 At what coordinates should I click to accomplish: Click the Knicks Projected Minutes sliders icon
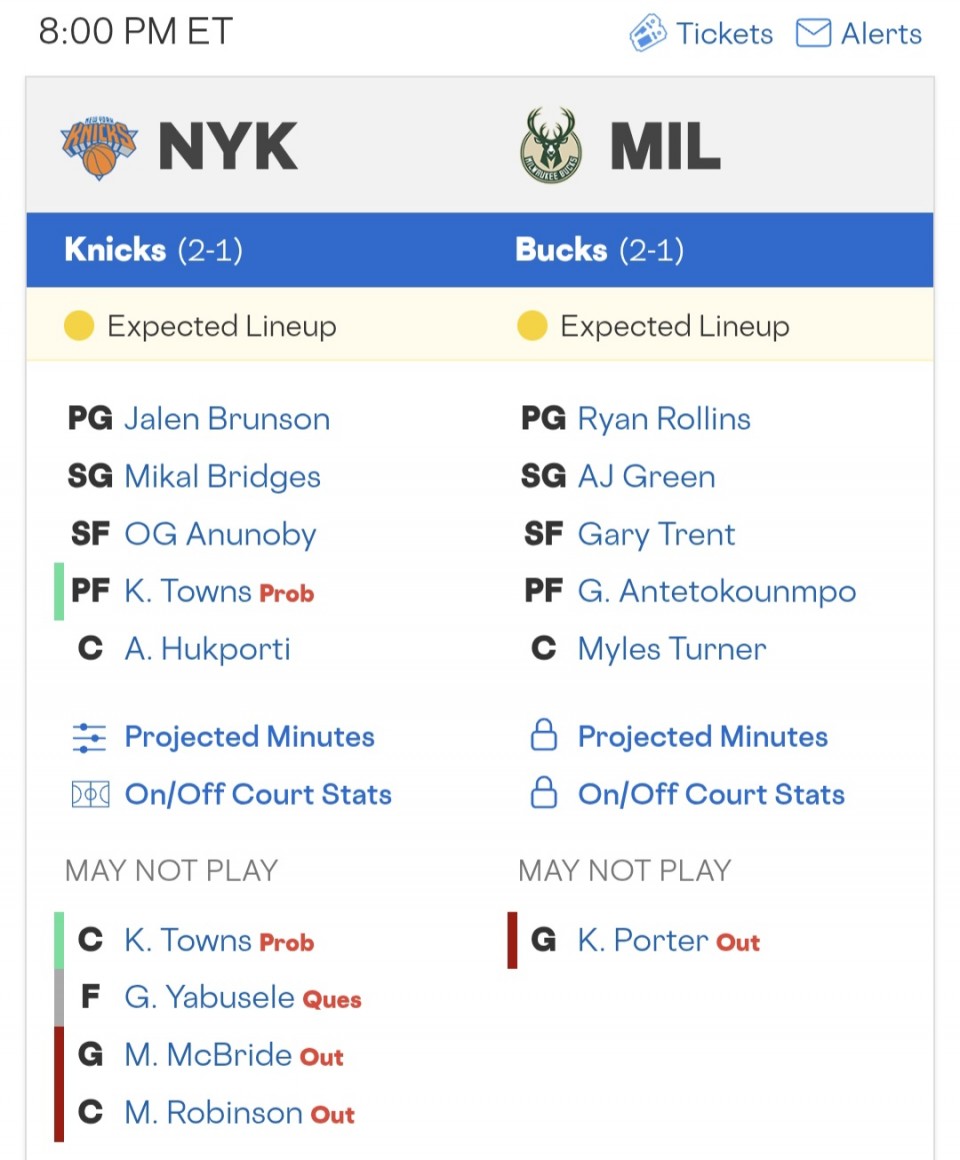tap(90, 738)
